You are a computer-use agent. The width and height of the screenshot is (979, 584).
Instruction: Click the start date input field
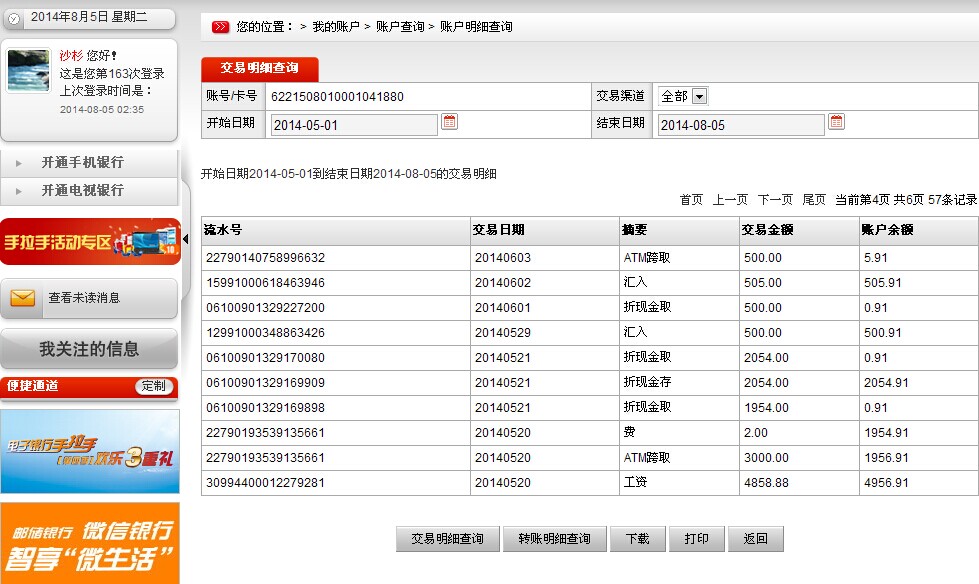[x=353, y=125]
